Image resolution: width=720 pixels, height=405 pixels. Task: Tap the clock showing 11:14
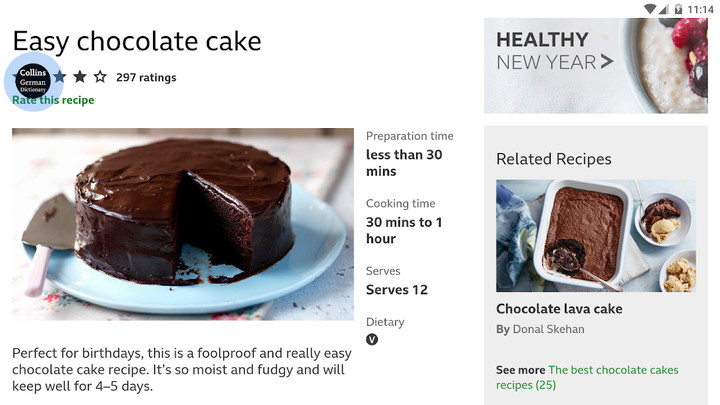point(702,9)
